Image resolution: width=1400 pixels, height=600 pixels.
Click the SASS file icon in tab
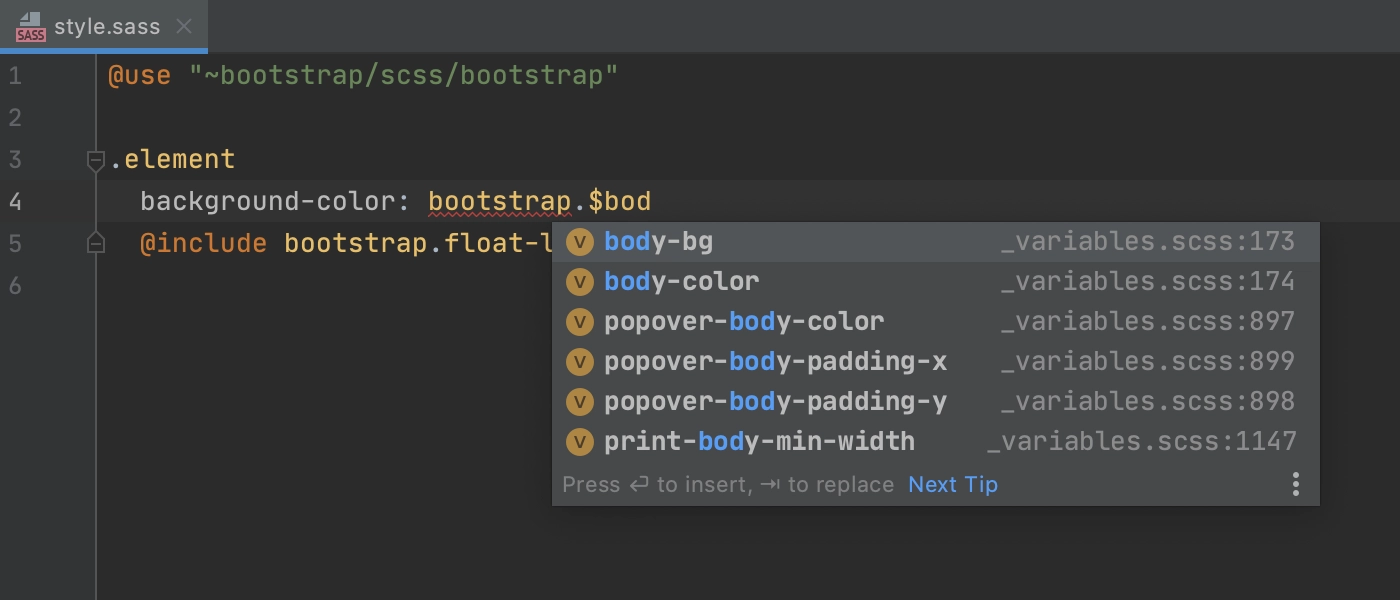[x=31, y=27]
